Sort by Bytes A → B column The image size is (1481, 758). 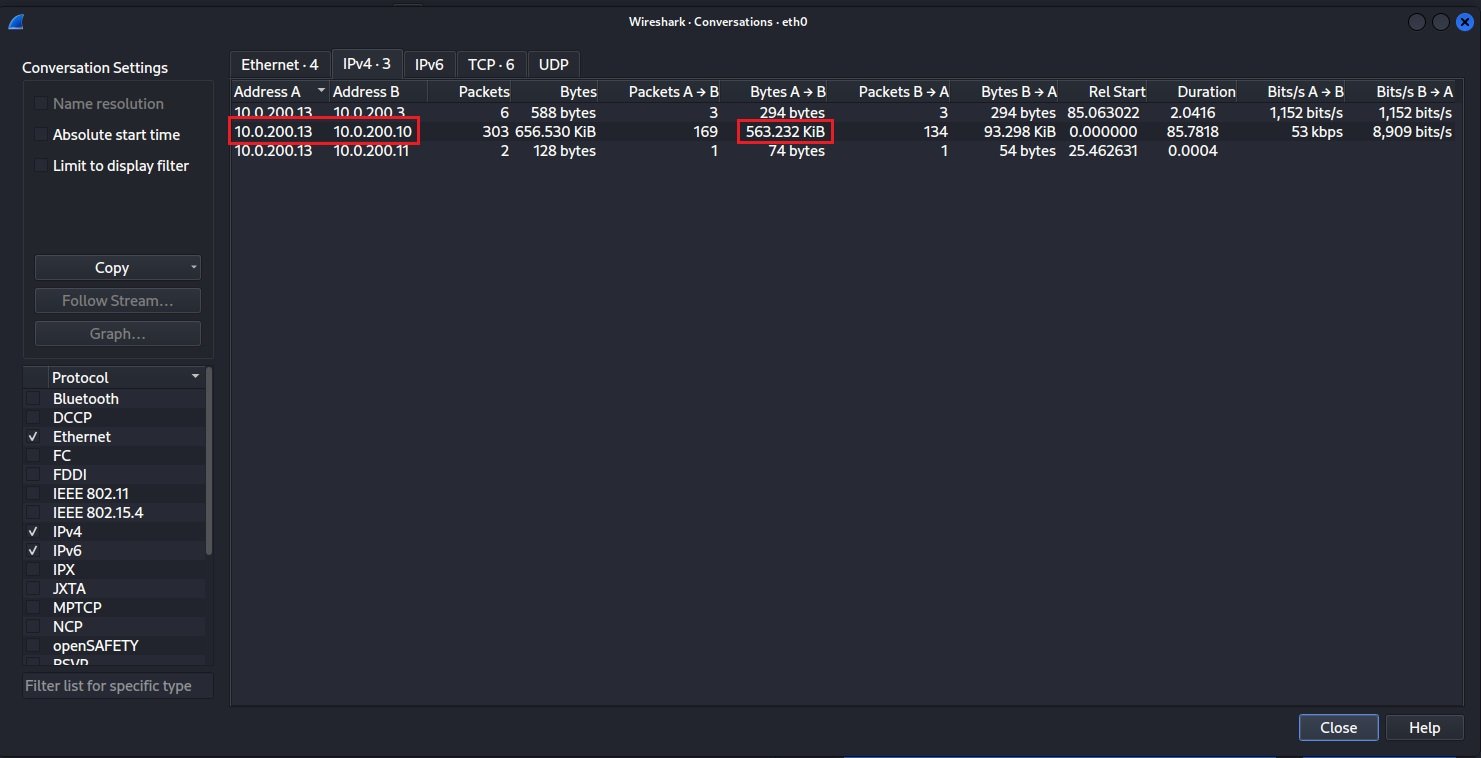(774, 91)
